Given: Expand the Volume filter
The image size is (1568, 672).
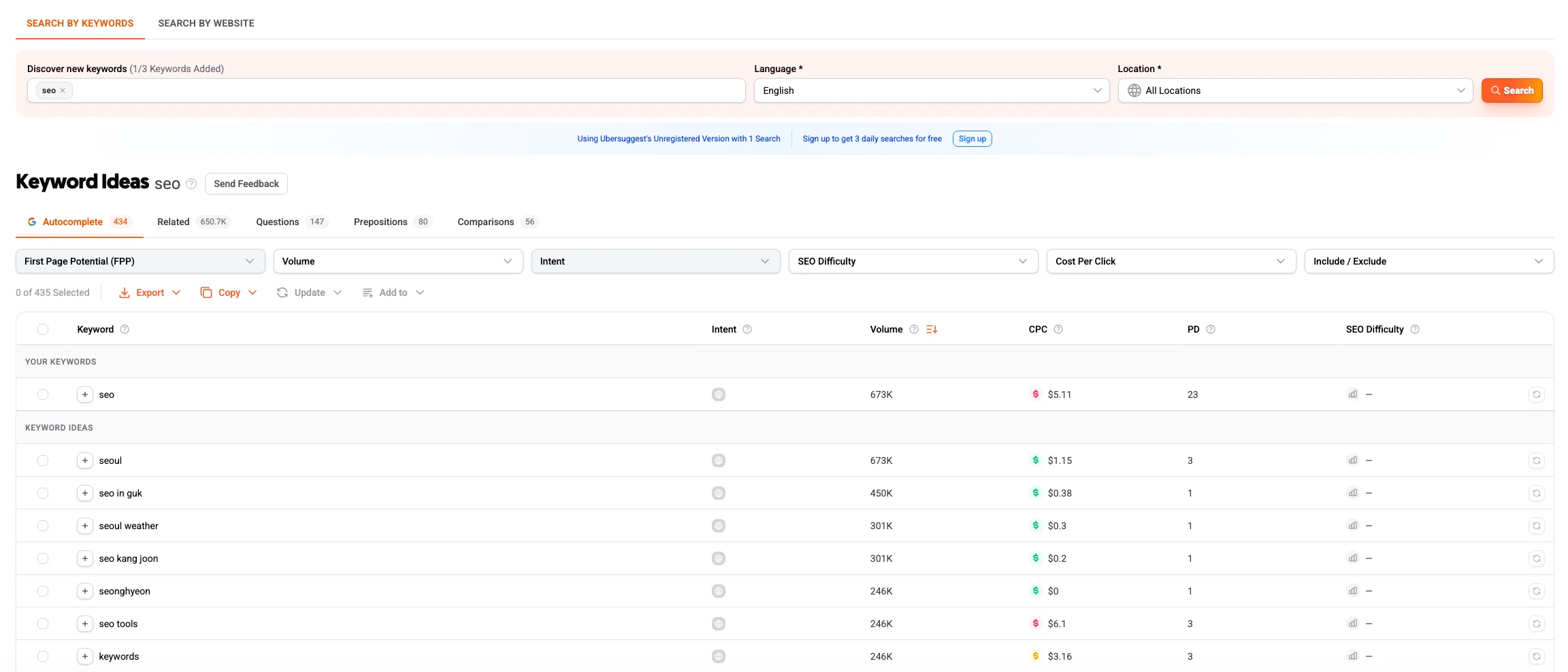Looking at the screenshot, I should (398, 261).
